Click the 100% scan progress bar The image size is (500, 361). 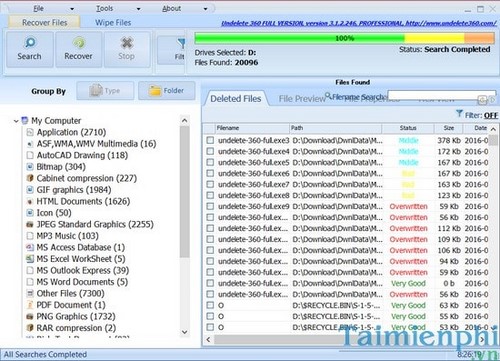point(344,38)
